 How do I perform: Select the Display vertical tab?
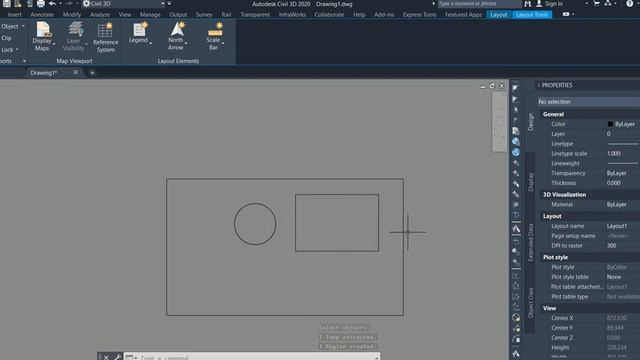[530, 182]
